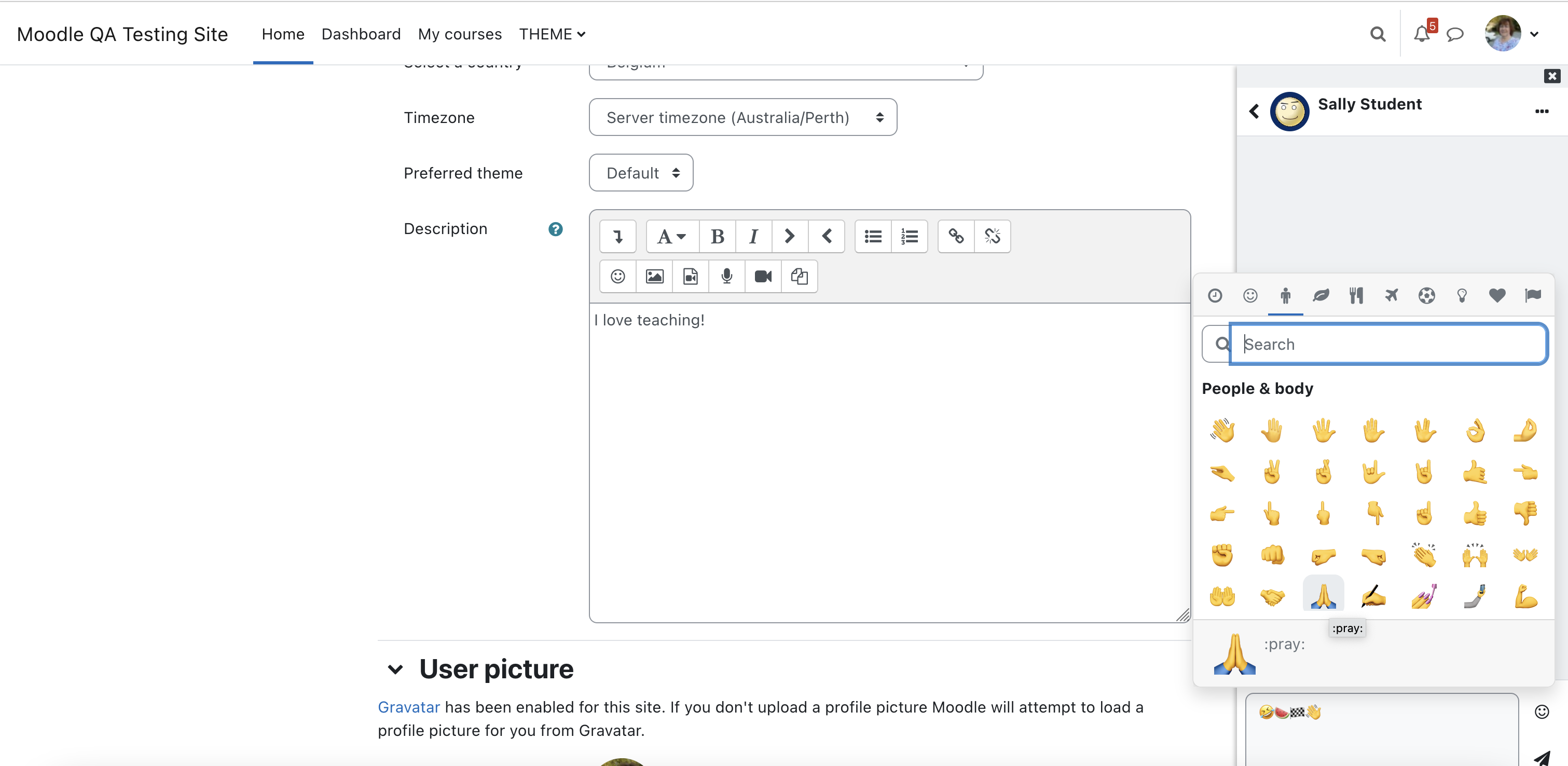
Task: Switch to Flags emoji tab
Action: [1533, 295]
